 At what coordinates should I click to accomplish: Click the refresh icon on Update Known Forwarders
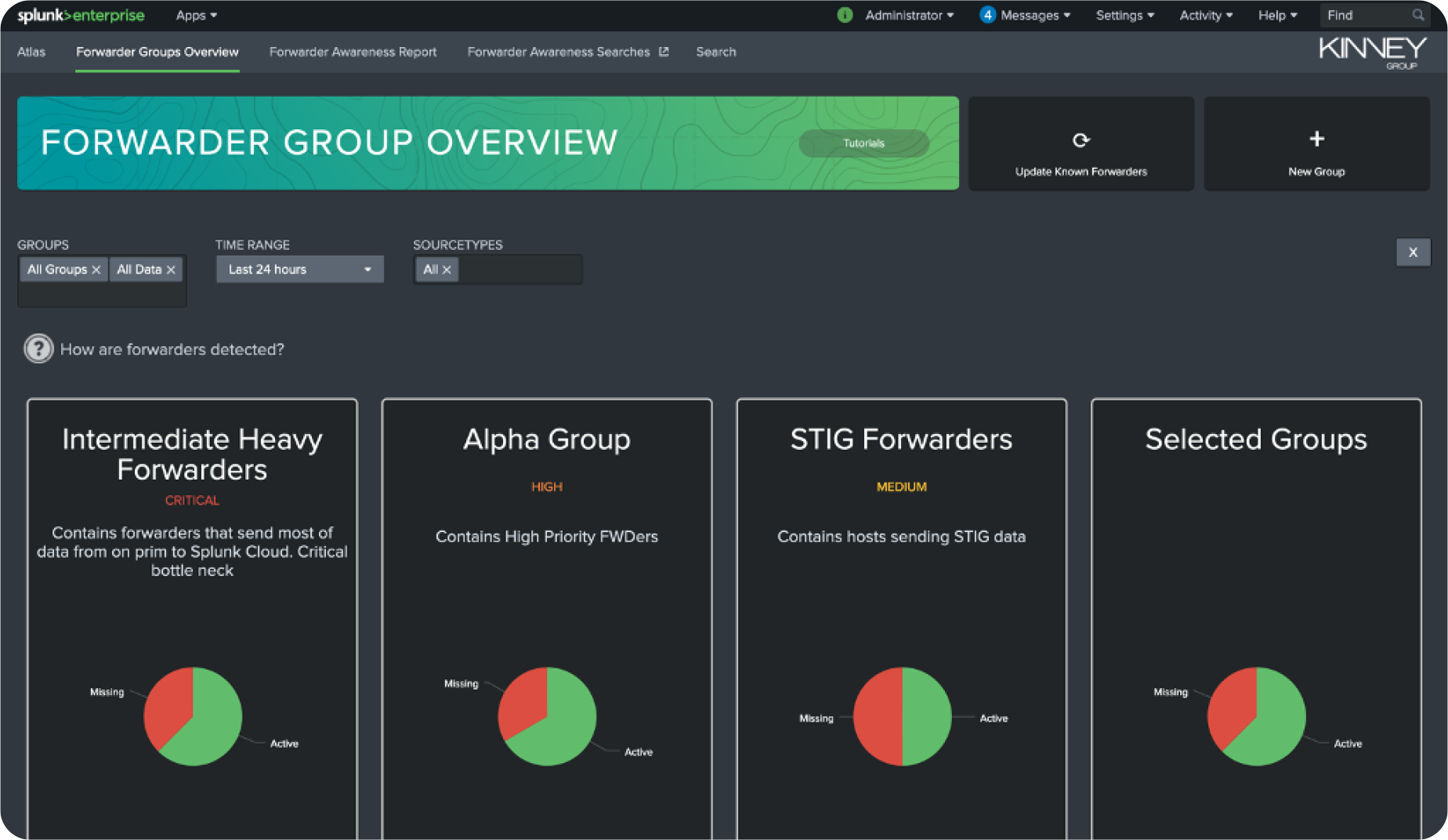1081,141
